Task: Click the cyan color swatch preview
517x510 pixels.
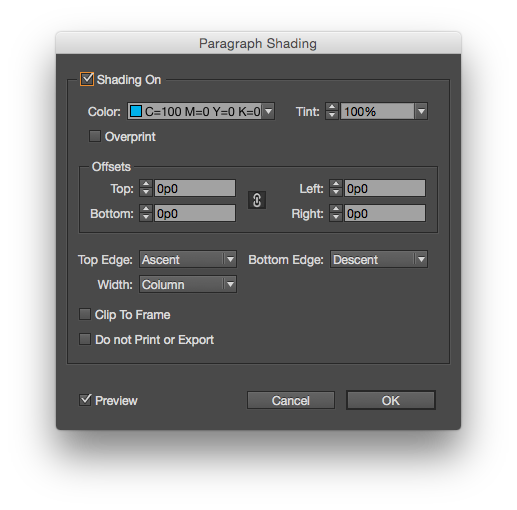Action: pos(136,111)
